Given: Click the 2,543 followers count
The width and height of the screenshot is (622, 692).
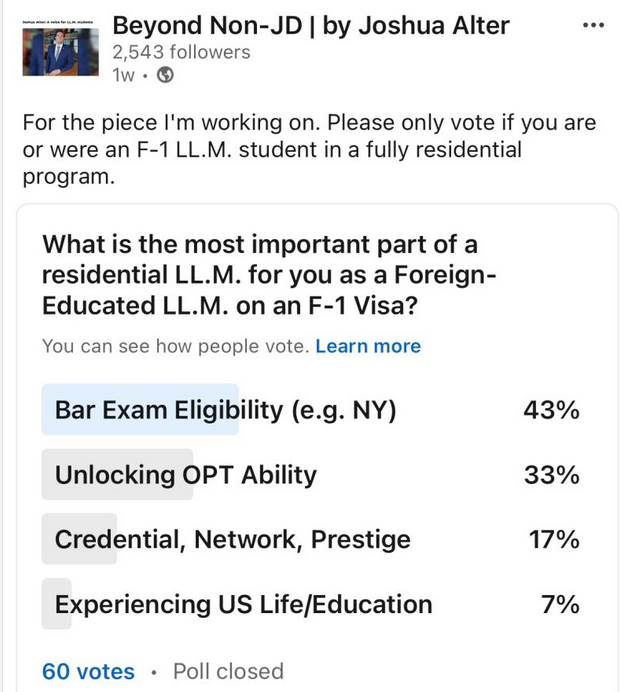Looking at the screenshot, I should 181,53.
